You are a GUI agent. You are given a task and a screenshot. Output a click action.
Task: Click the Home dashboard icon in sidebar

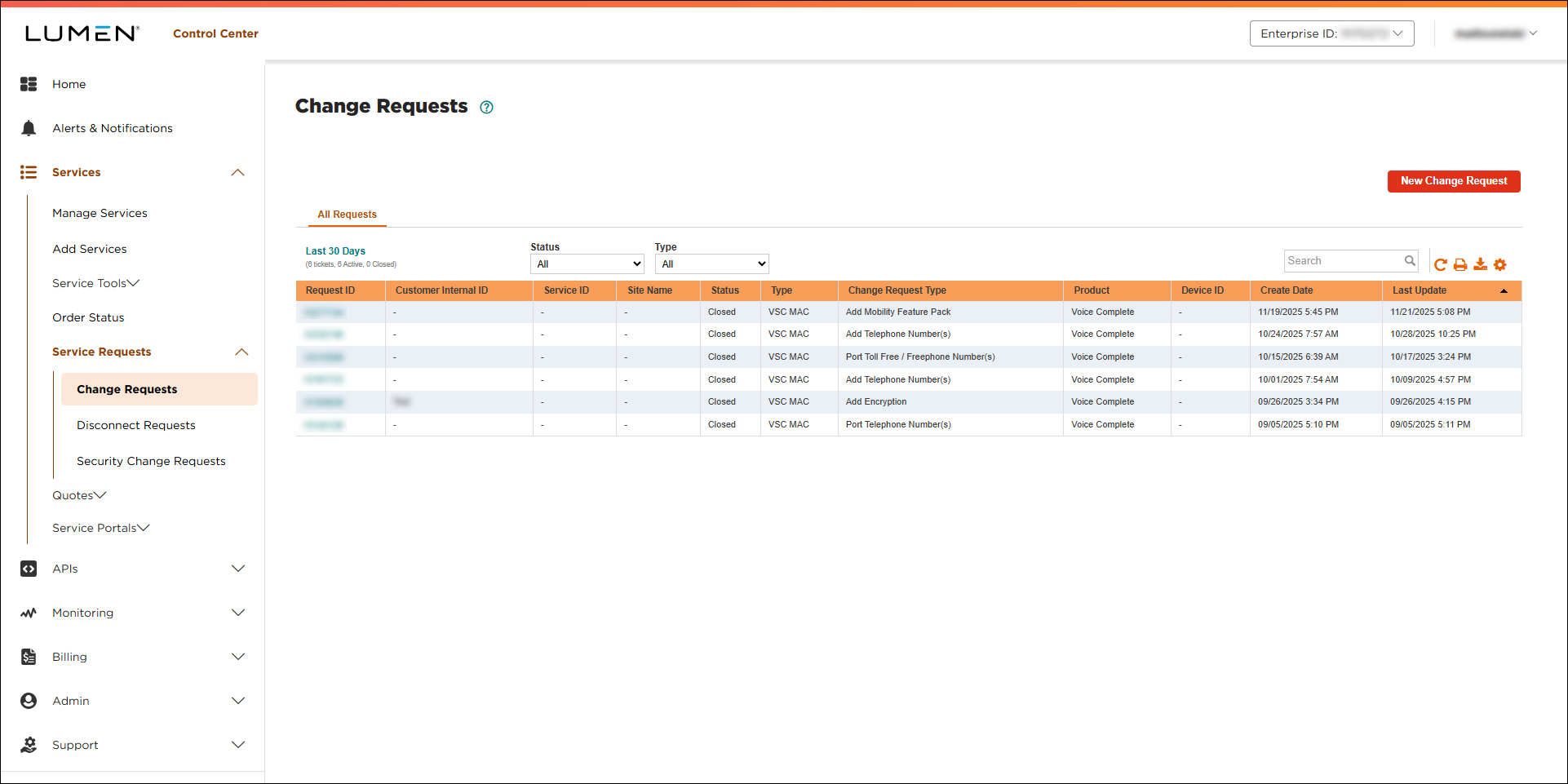(x=29, y=84)
